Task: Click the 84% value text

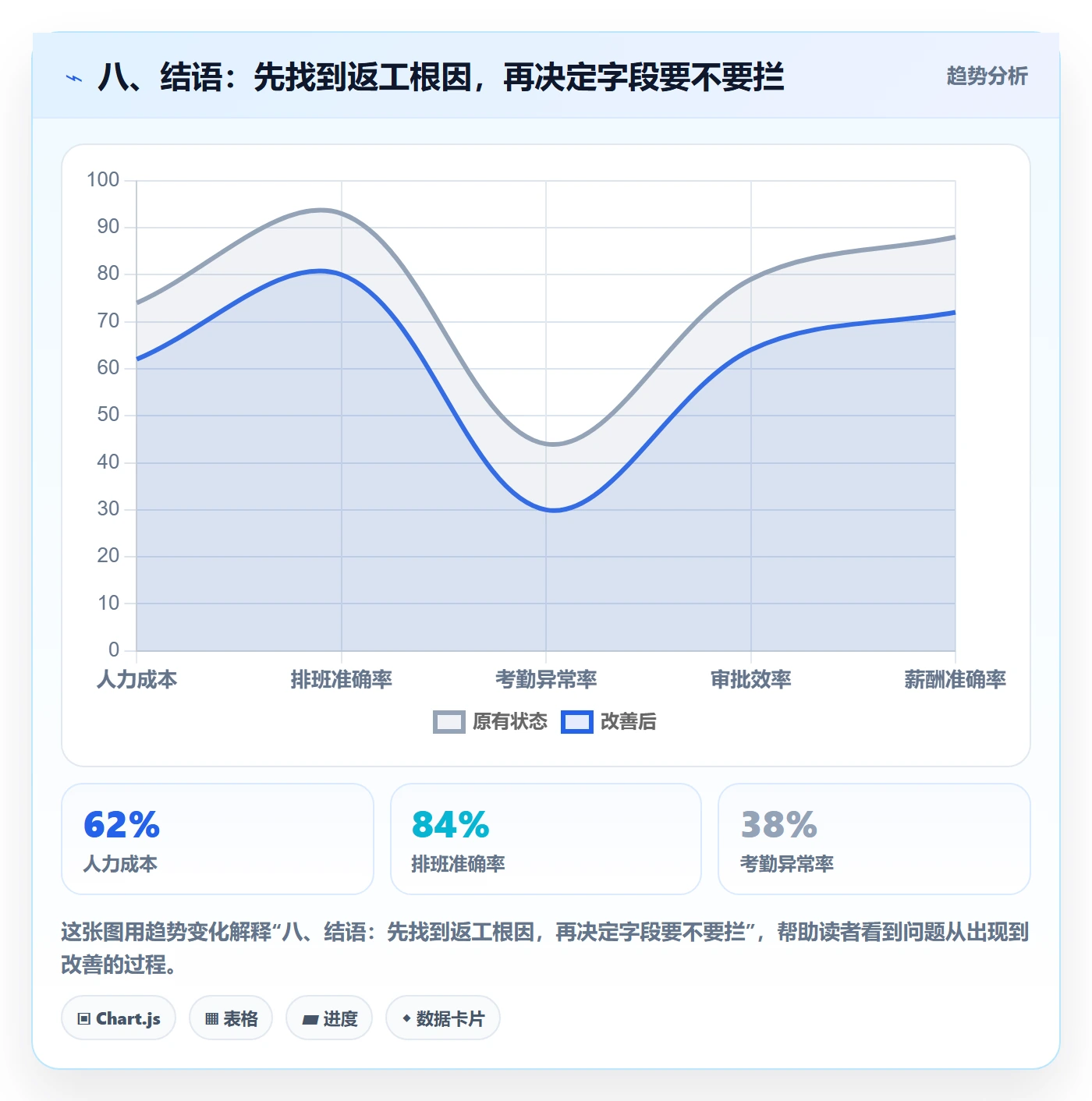Action: [451, 825]
